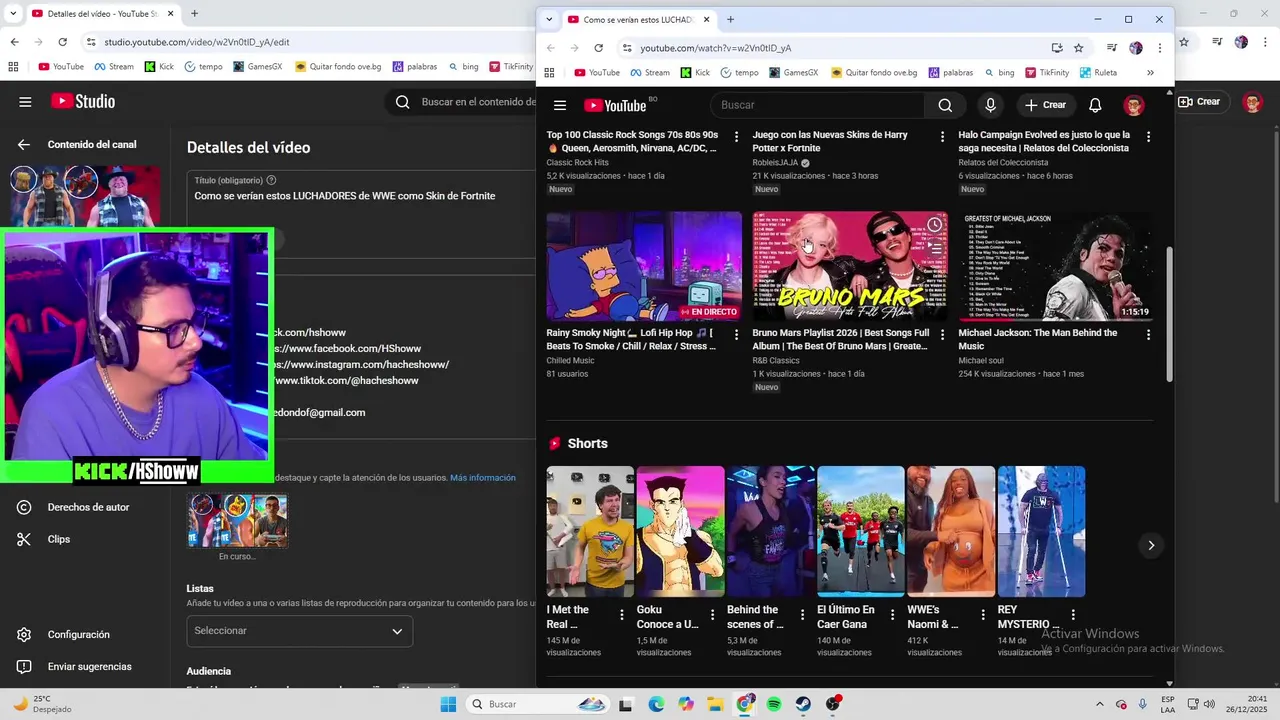
Task: Bookmark the page with the star icon in front window
Action: tap(1078, 48)
